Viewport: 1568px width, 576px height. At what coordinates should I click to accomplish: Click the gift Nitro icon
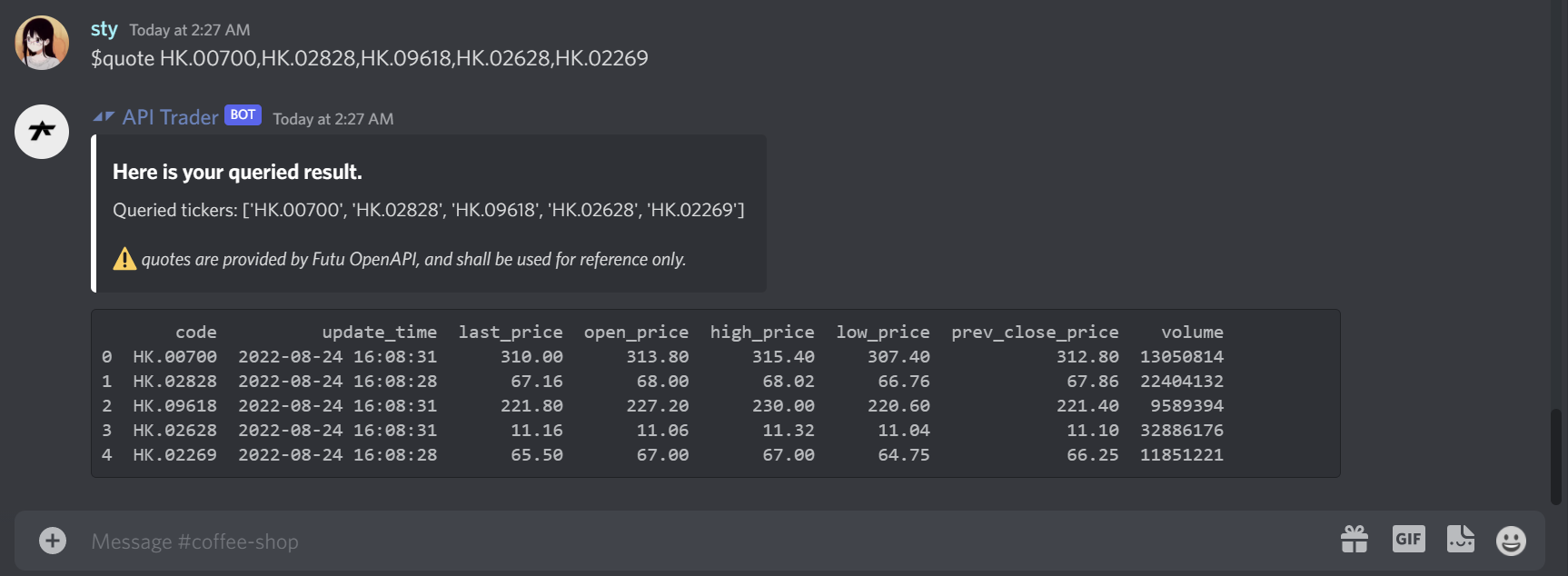pos(1355,539)
